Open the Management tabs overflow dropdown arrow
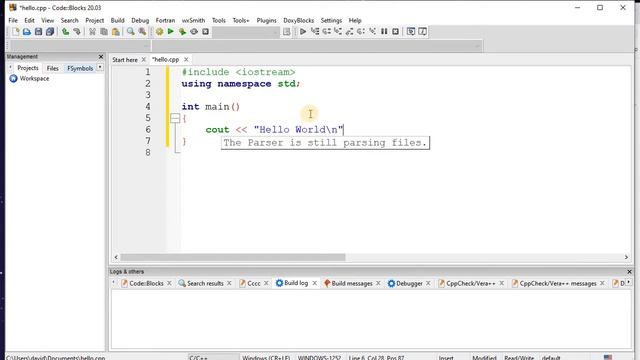Image resolution: width=640 pixels, height=360 pixels. 100,67
